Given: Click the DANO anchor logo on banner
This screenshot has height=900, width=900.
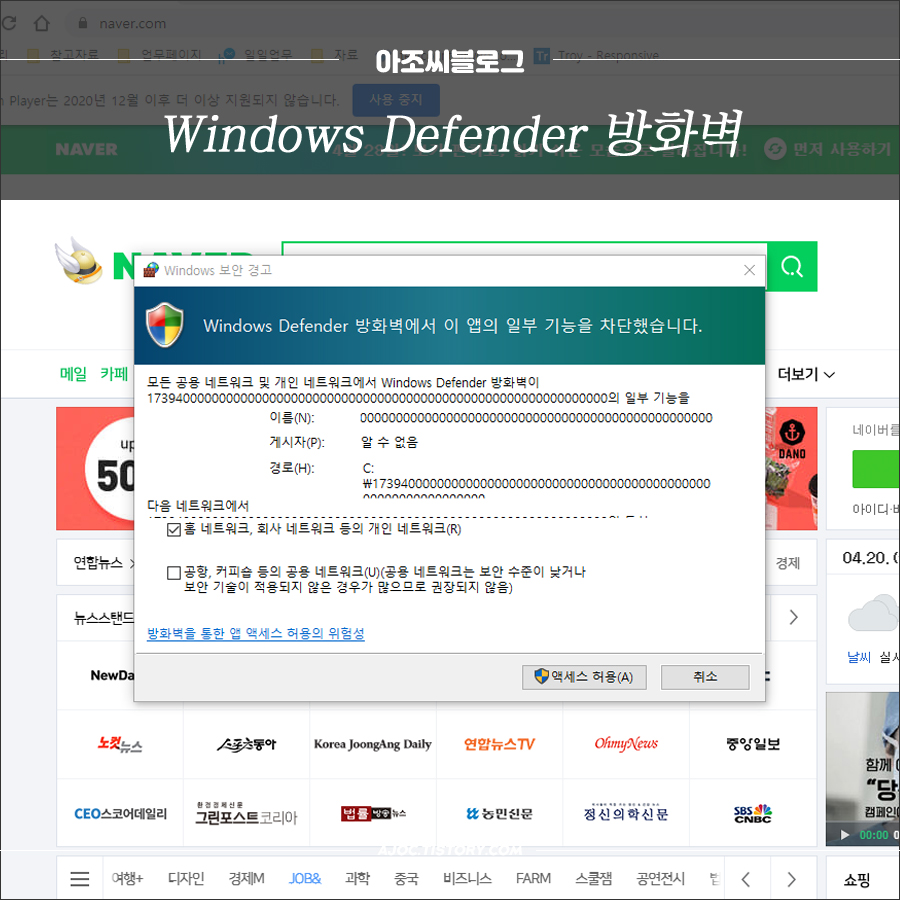Looking at the screenshot, I should pyautogui.click(x=792, y=439).
